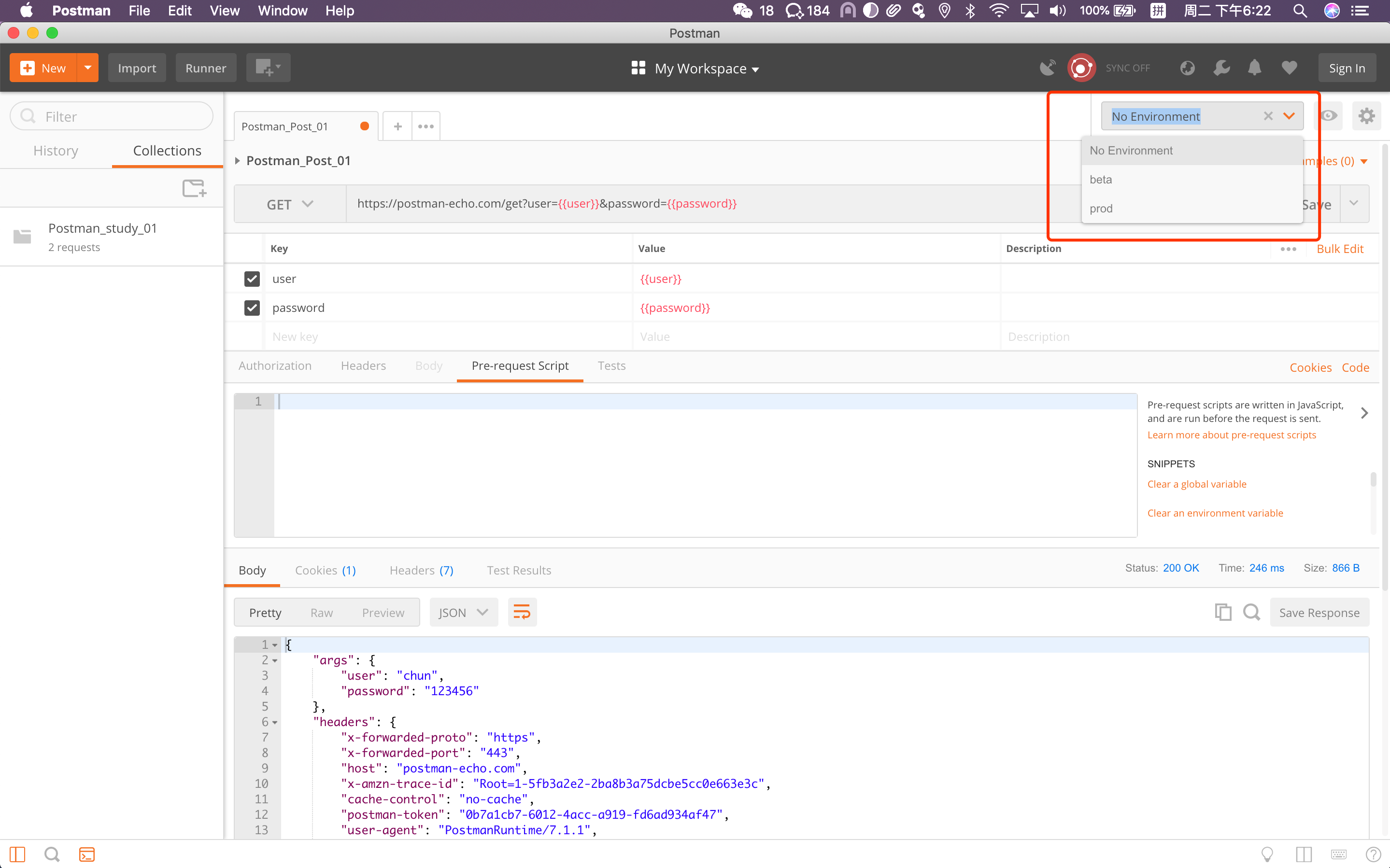Open the Cookies link near Code
This screenshot has height=868, width=1390.
coord(1310,367)
